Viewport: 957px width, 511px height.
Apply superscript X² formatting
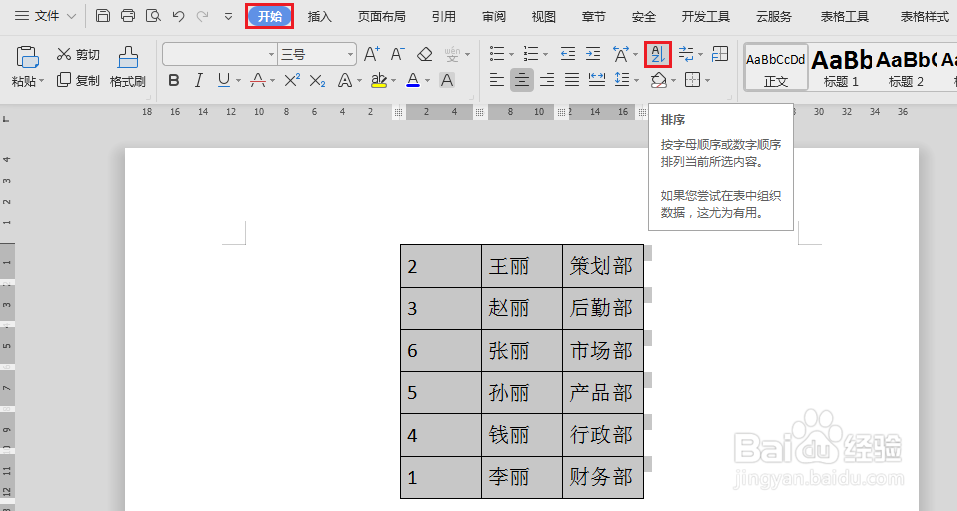tap(292, 80)
